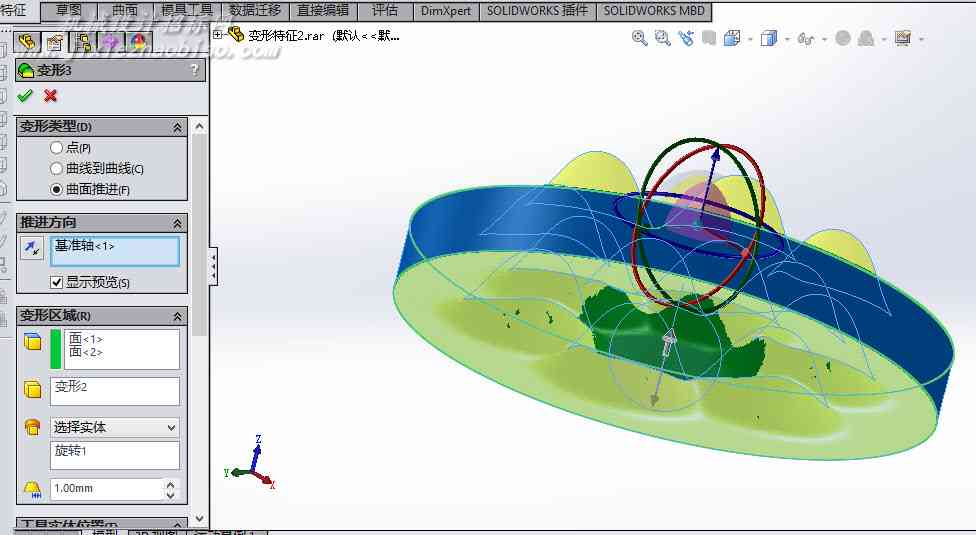Click the Display Style icon
The image size is (976, 535).
point(769,39)
